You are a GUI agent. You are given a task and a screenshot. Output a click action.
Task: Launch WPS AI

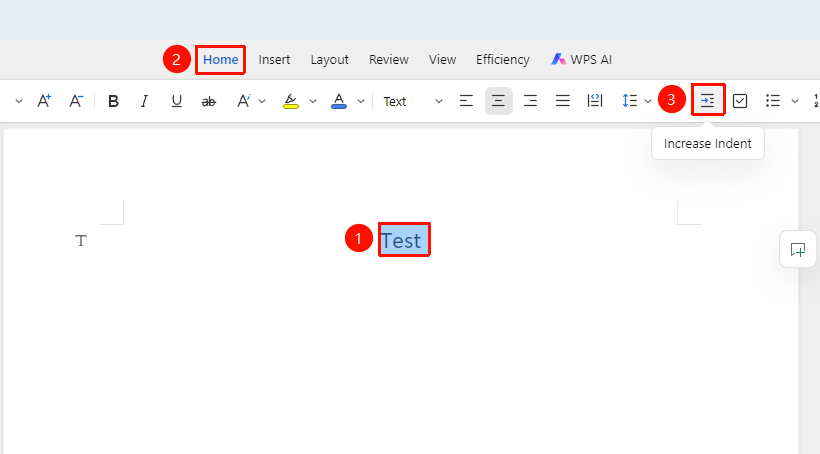581,60
